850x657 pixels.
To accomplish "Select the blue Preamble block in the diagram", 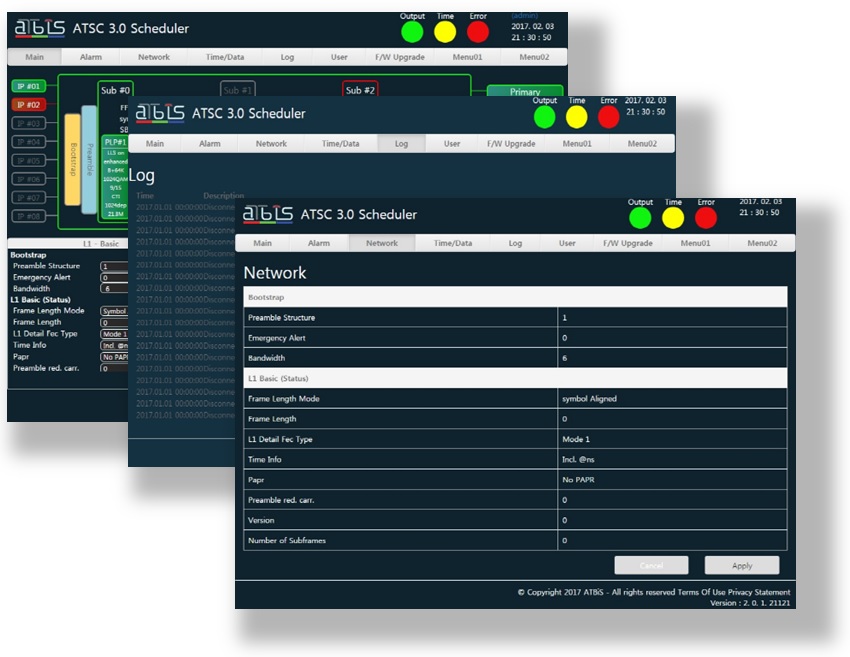I will pos(89,160).
